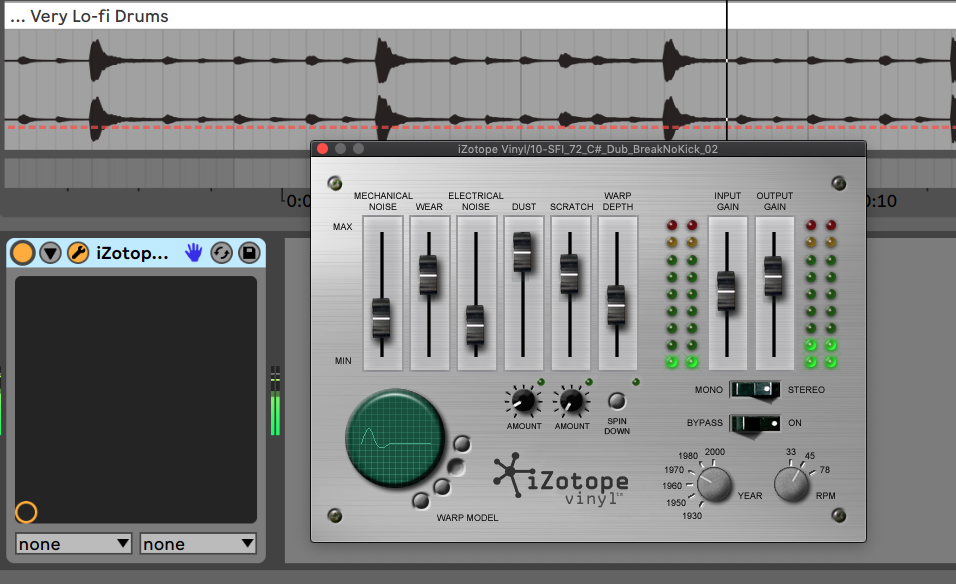This screenshot has width=956, height=584.
Task: Click the YEAR label beside the knob
Action: pyautogui.click(x=750, y=496)
